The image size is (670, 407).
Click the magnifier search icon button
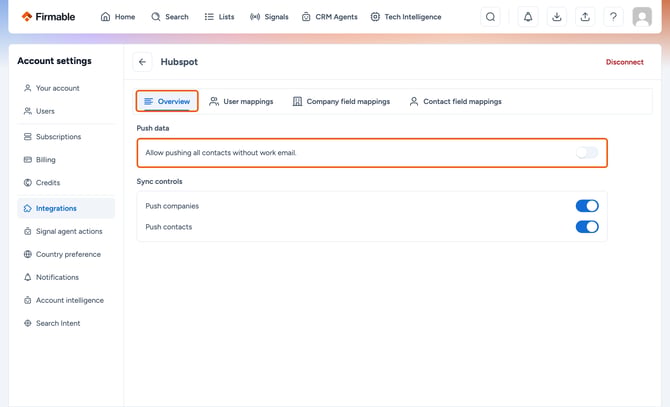(x=491, y=17)
